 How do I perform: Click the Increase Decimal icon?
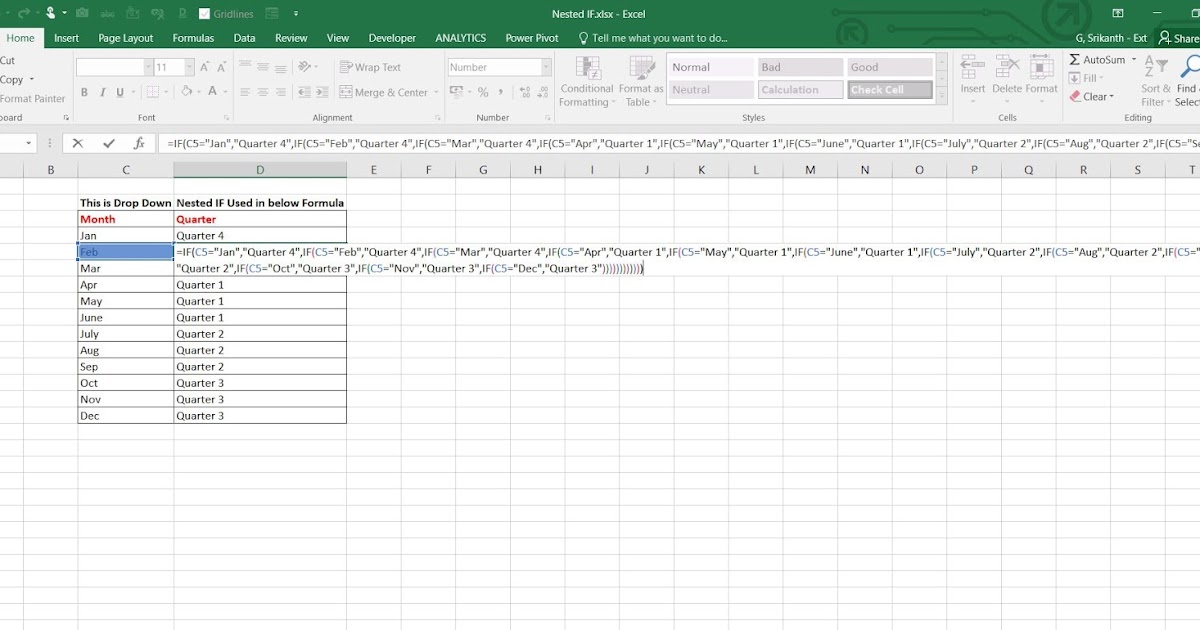pyautogui.click(x=523, y=91)
